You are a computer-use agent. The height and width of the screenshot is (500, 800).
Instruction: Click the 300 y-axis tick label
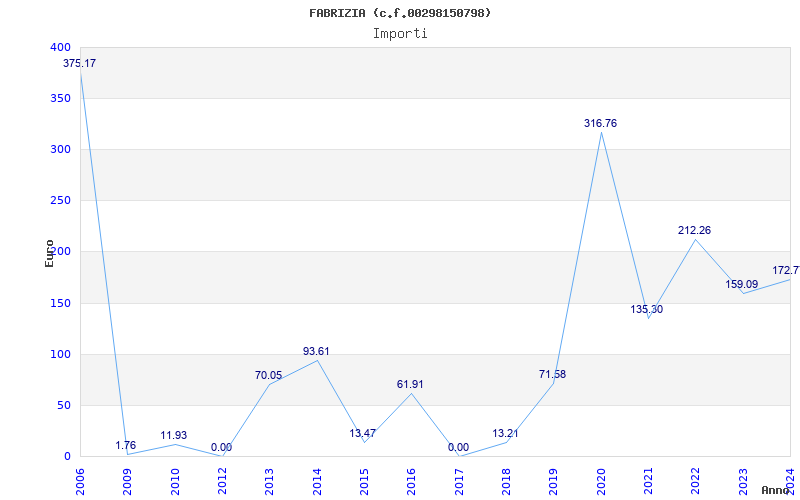pos(60,149)
